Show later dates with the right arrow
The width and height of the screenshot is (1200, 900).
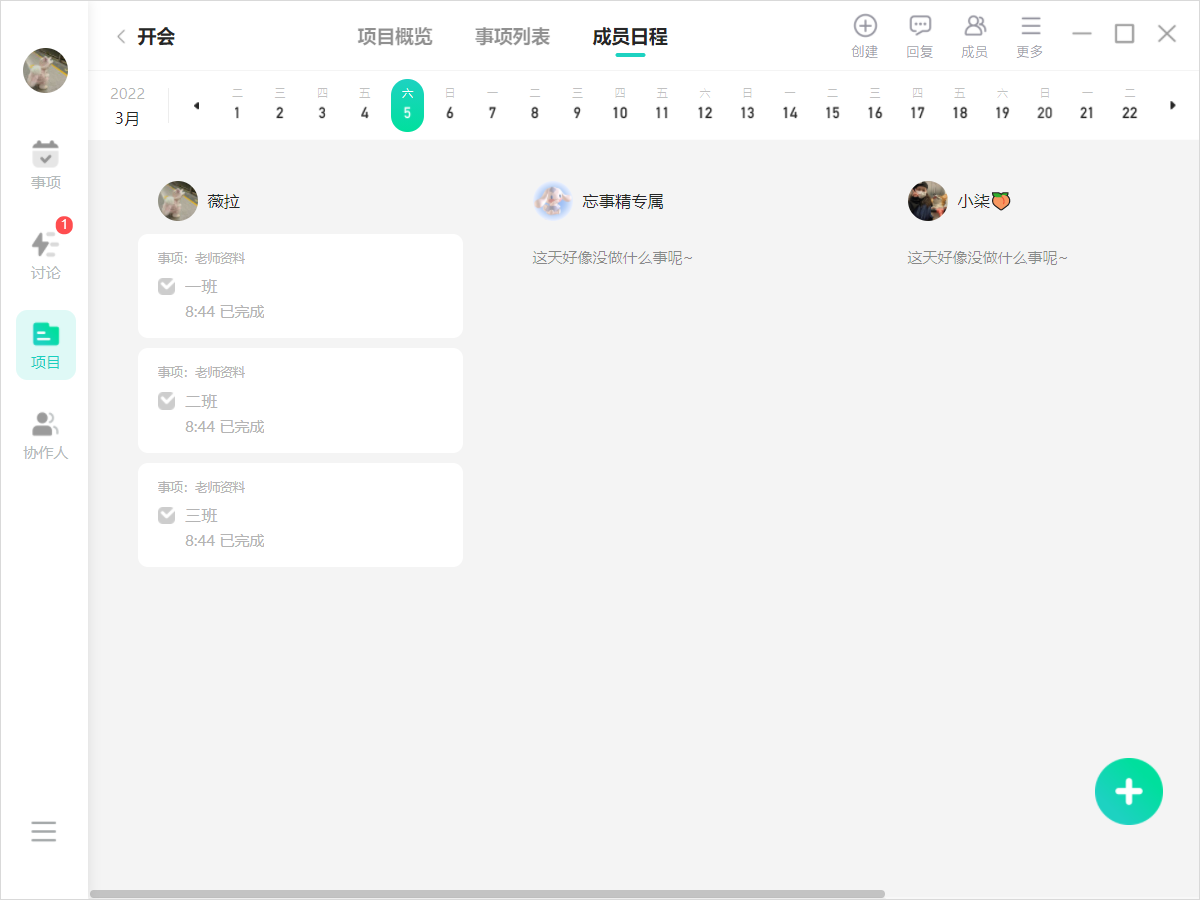click(x=1173, y=105)
